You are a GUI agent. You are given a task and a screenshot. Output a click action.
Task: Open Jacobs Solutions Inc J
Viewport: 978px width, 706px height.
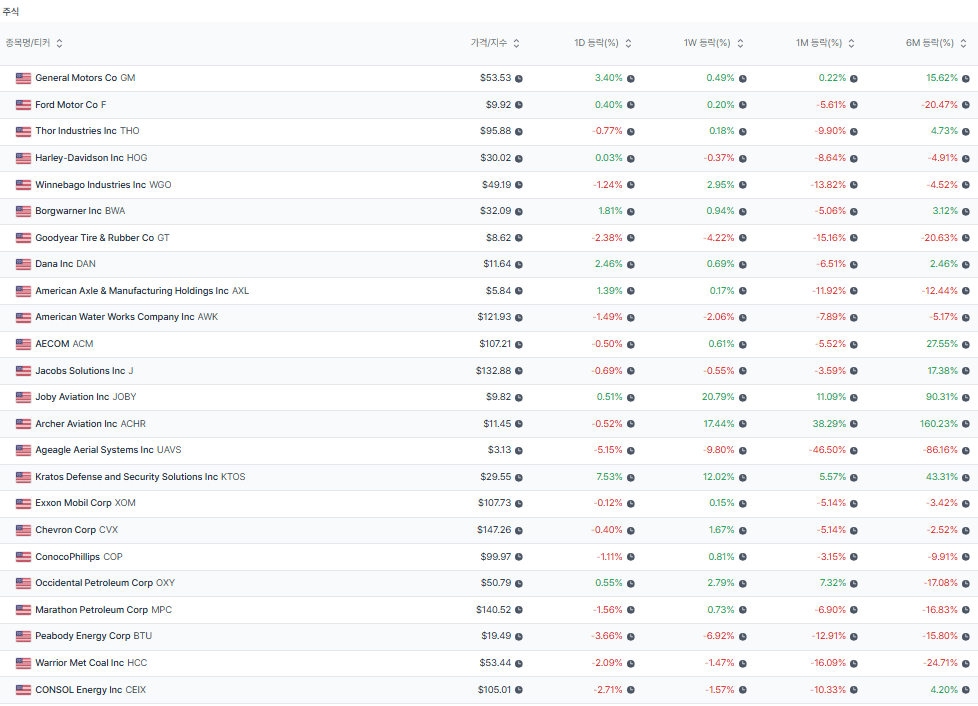click(x=84, y=370)
